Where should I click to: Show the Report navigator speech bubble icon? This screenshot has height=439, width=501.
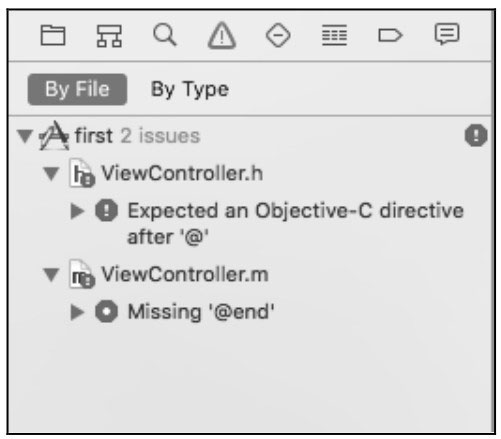[x=447, y=34]
